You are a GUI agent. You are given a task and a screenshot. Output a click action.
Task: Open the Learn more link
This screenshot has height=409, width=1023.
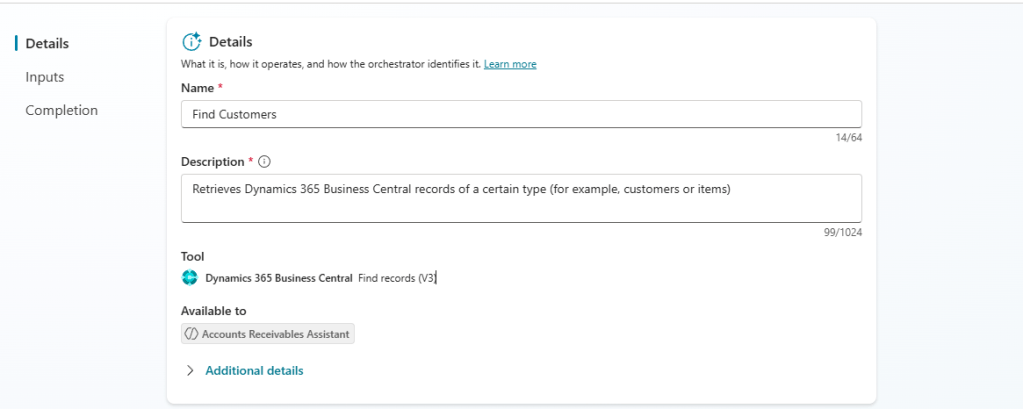coord(510,64)
